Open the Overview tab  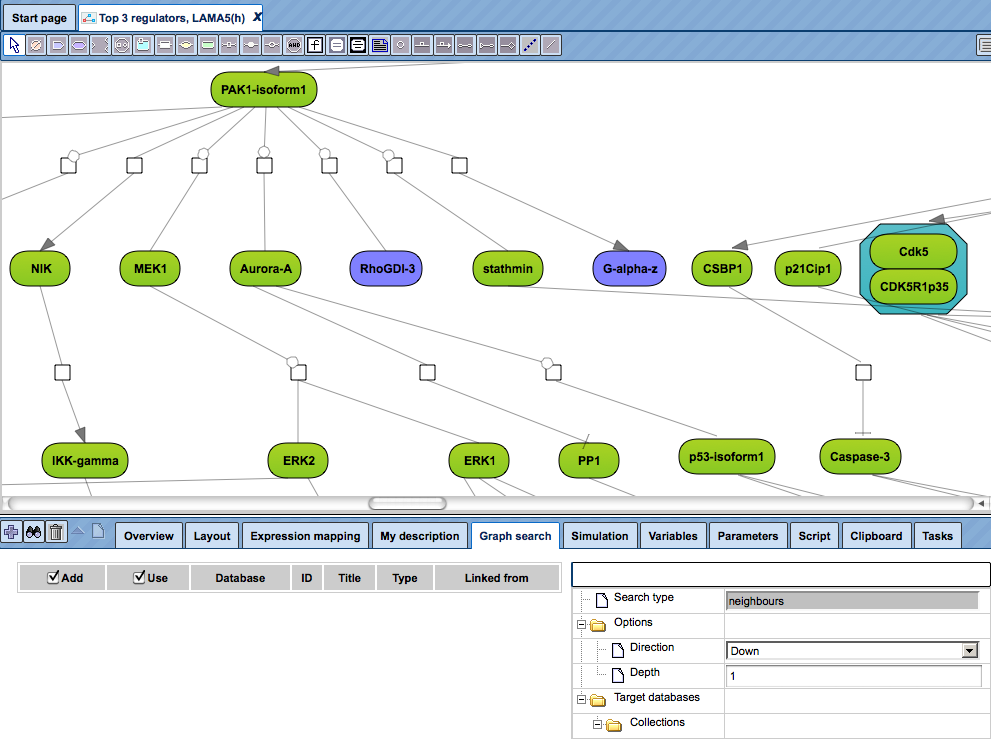[x=149, y=535]
